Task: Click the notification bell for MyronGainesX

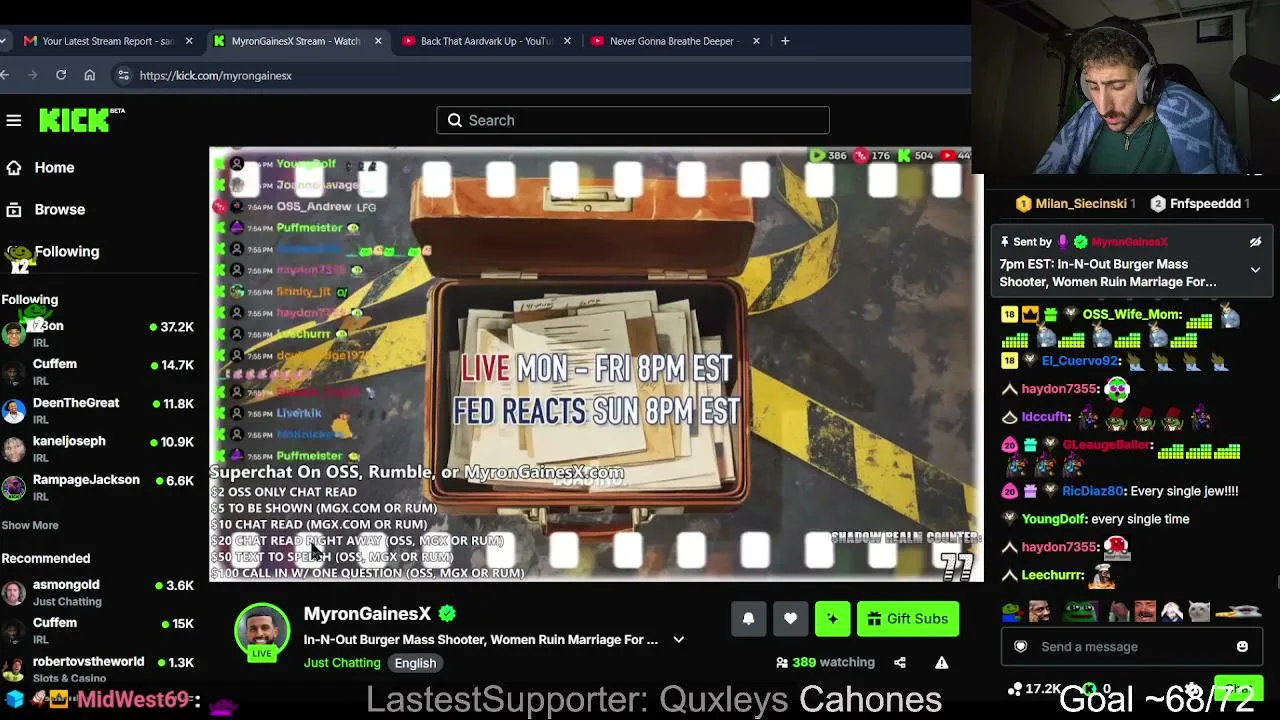Action: pyautogui.click(x=748, y=619)
